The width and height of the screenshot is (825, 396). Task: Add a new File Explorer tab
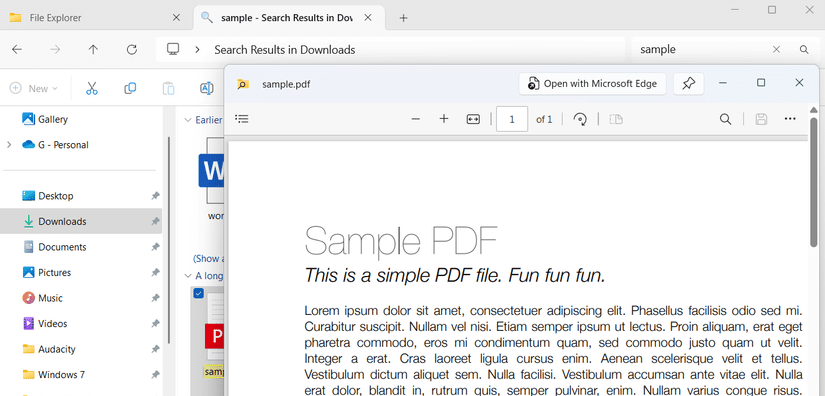point(404,18)
